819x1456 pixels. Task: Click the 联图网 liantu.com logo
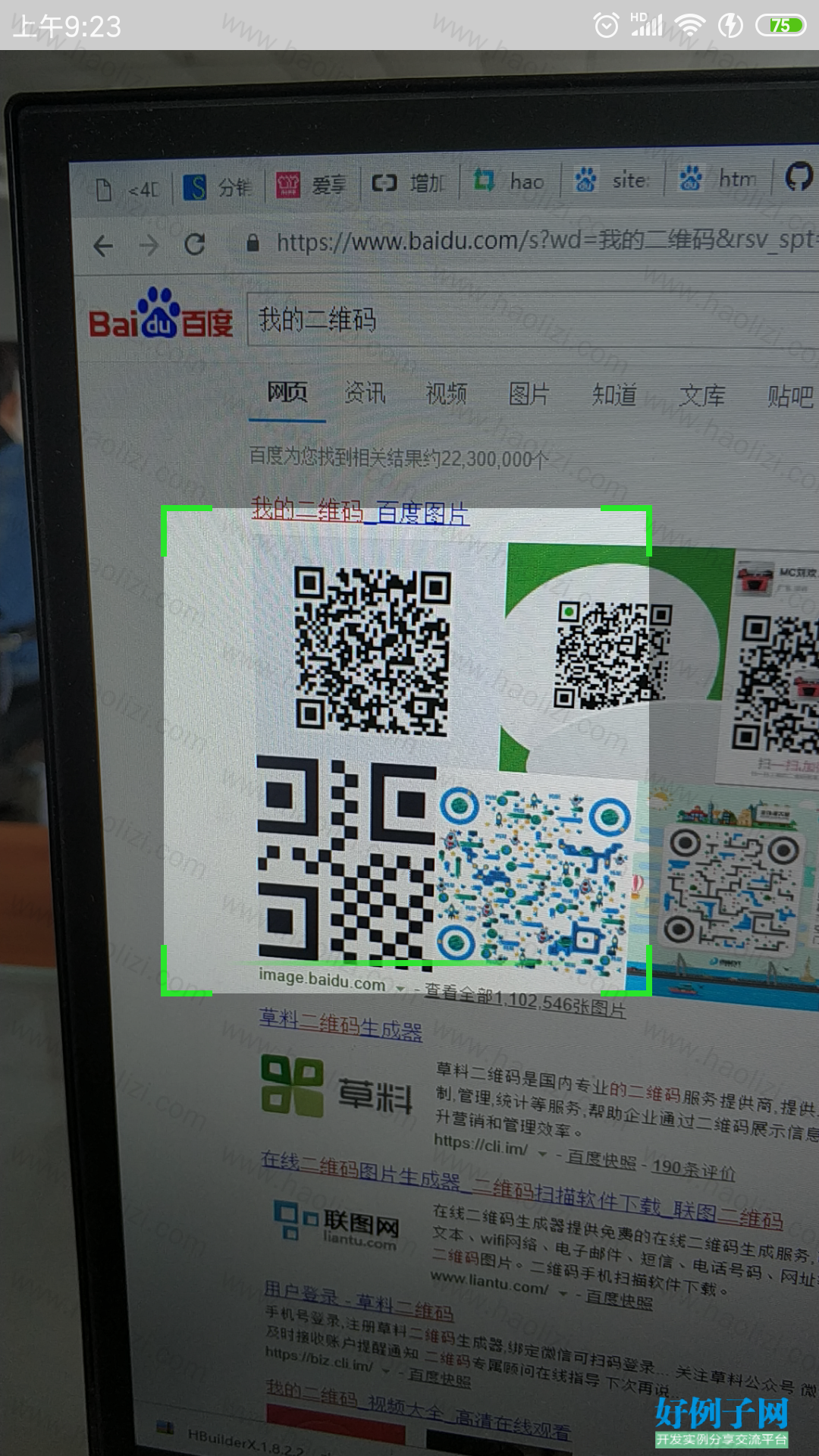pos(337,1226)
